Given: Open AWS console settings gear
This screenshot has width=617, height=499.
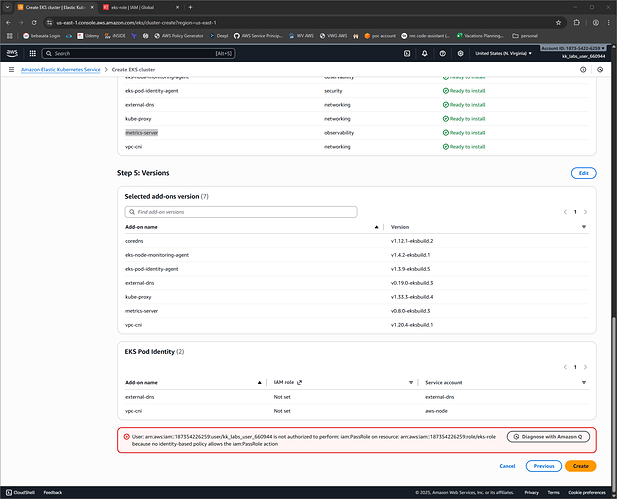Looking at the screenshot, I should [460, 54].
